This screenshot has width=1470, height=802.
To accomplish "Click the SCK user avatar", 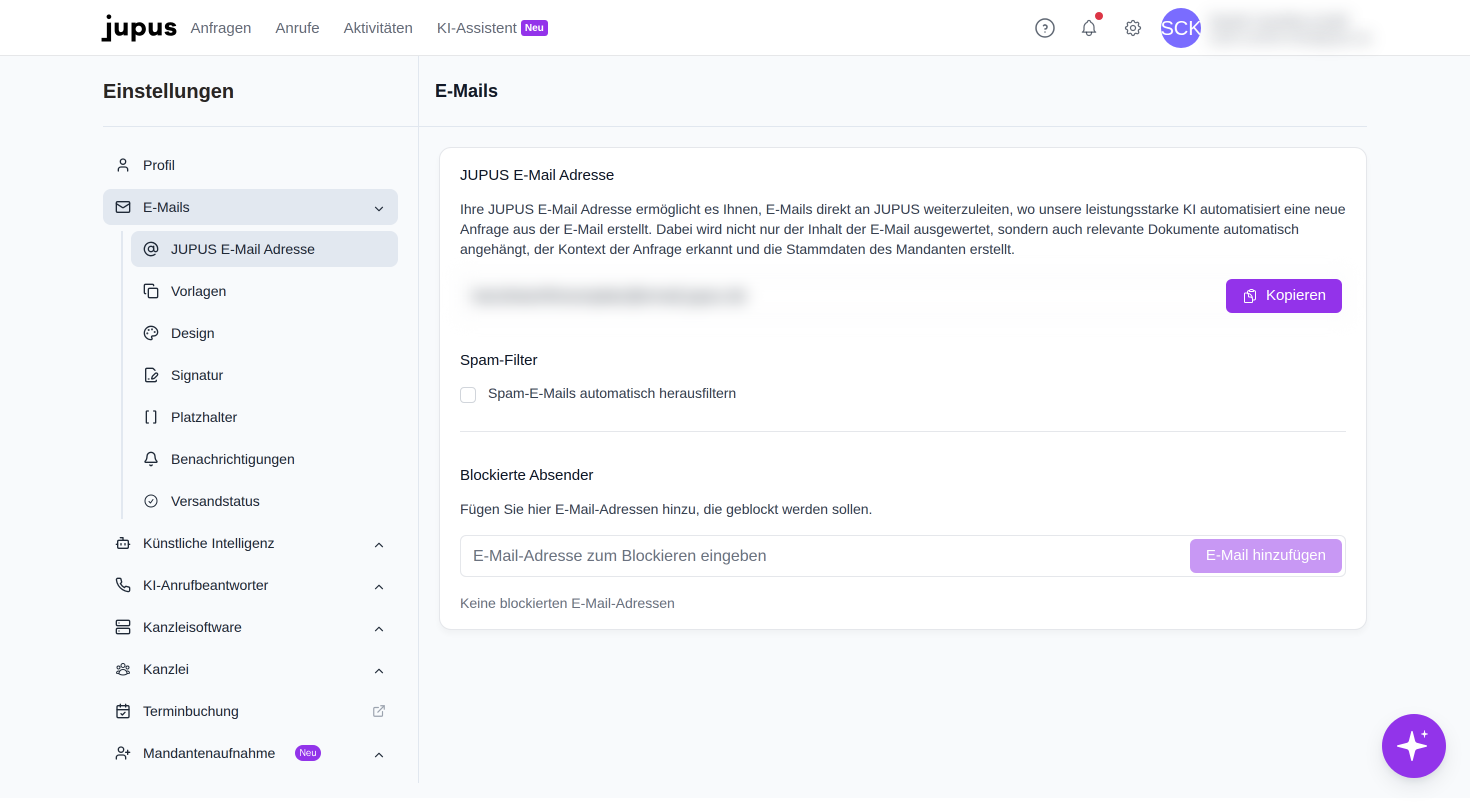I will (x=1181, y=28).
